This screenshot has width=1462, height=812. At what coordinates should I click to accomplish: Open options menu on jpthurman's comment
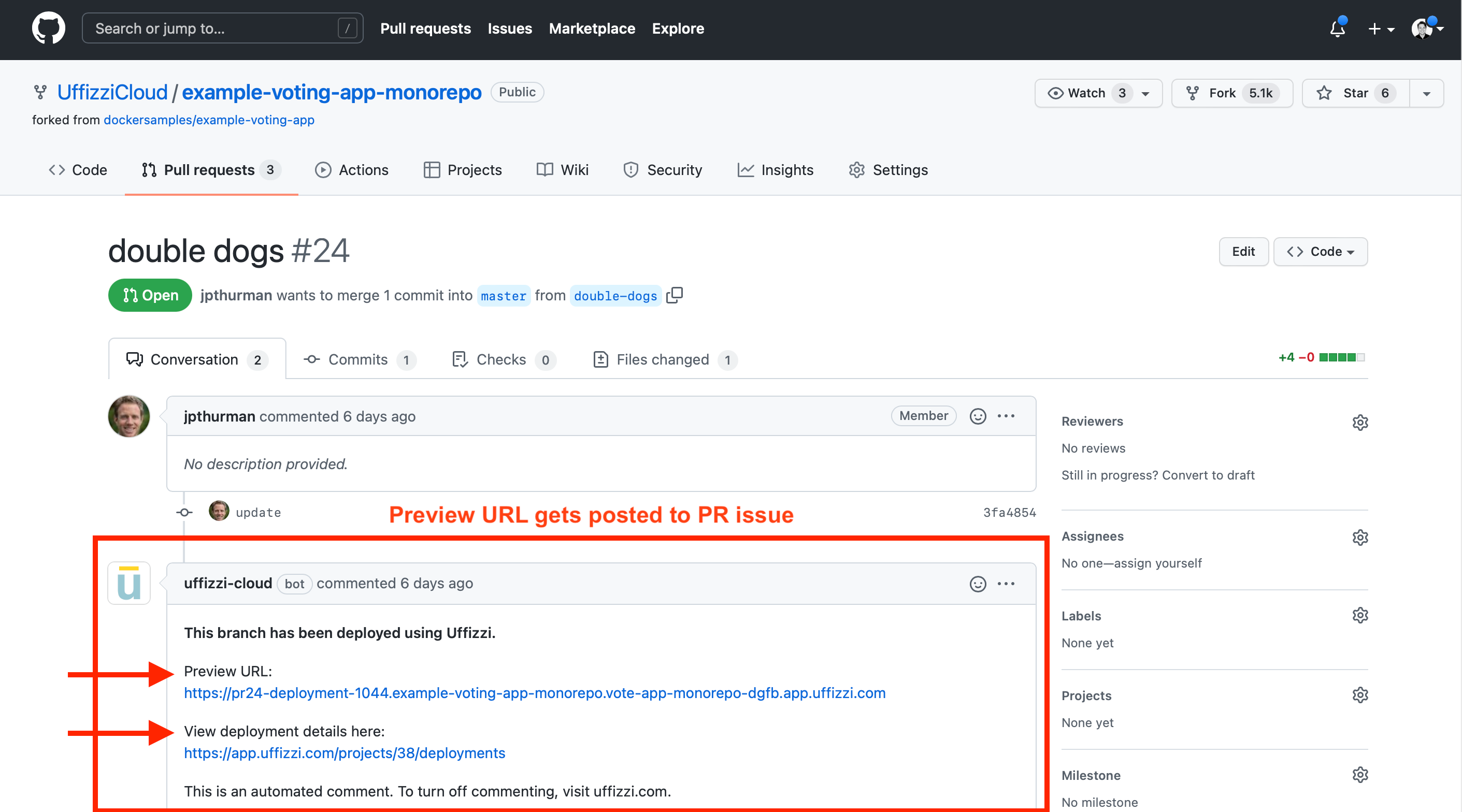[x=1006, y=416]
